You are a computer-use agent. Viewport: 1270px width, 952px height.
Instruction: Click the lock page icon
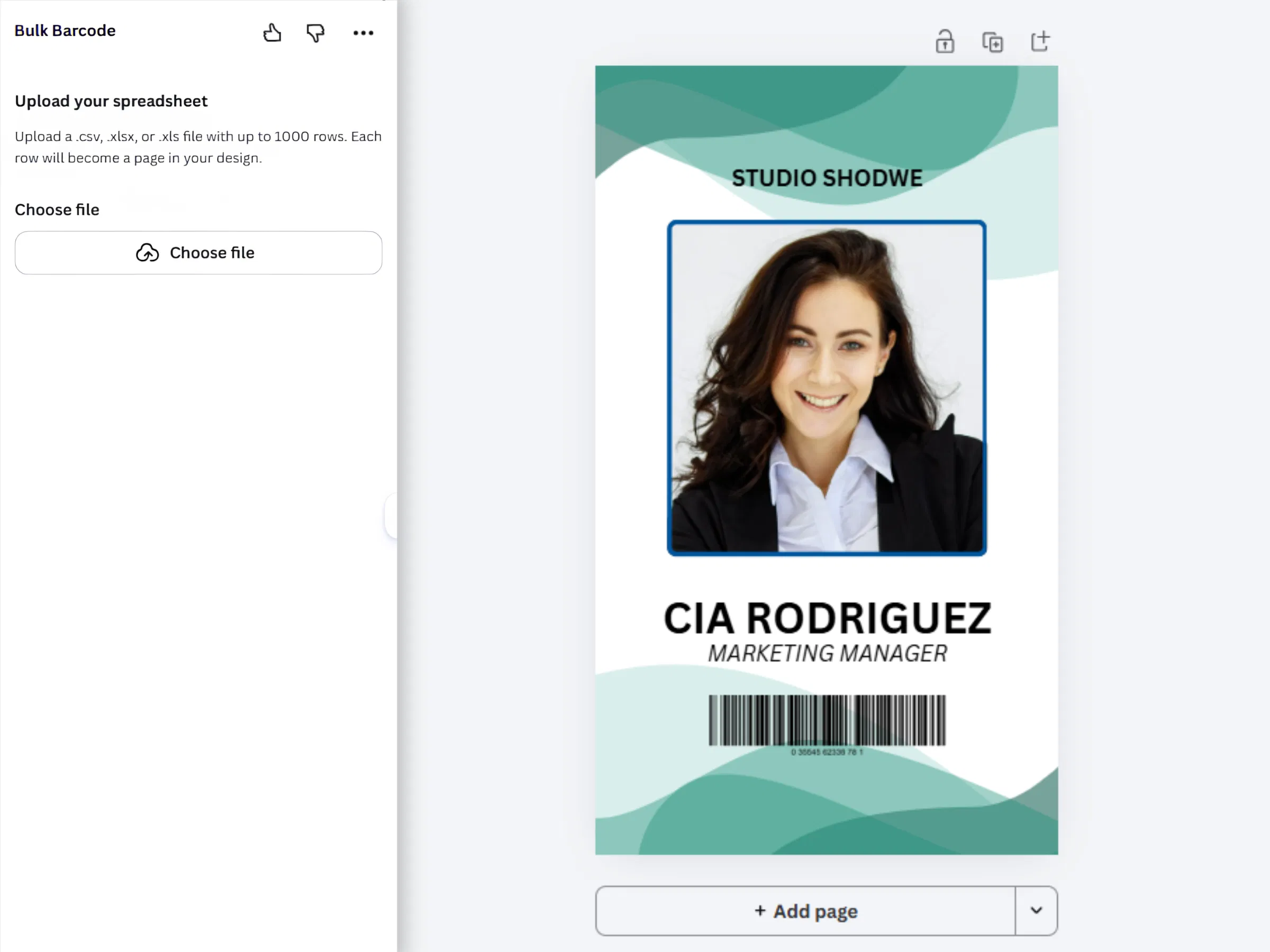coord(945,42)
